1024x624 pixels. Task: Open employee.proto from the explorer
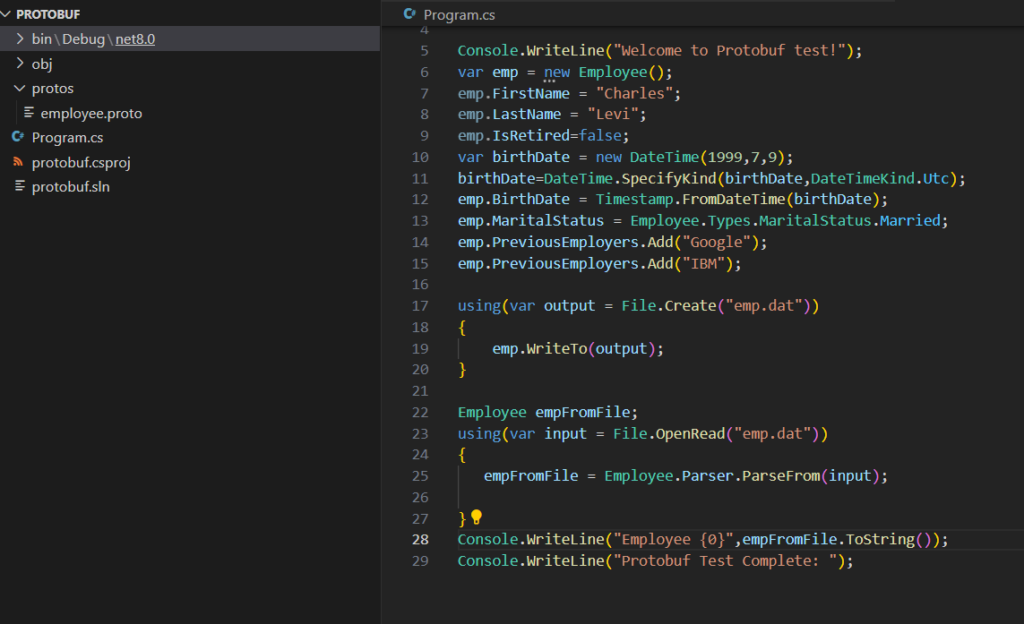[91, 113]
